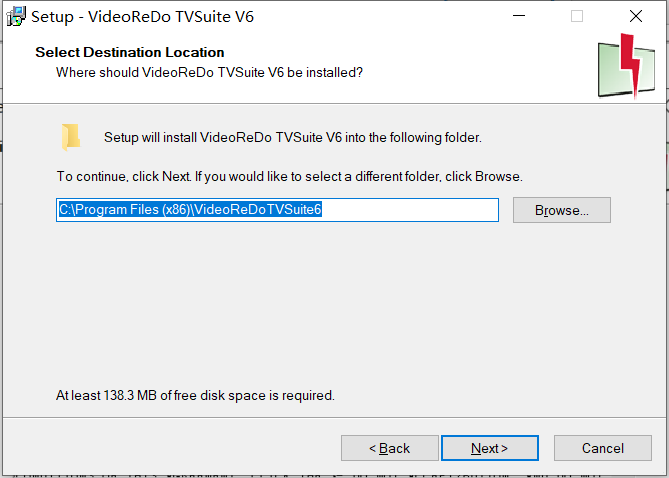Click the "Select Destination Location" heading

click(x=130, y=52)
